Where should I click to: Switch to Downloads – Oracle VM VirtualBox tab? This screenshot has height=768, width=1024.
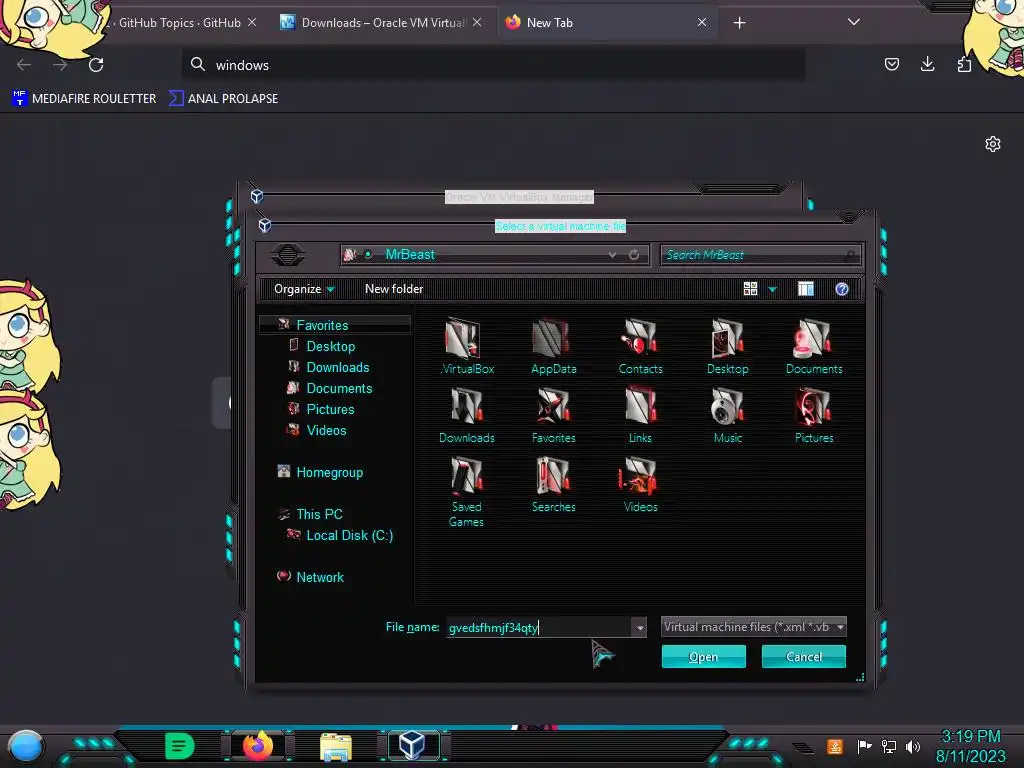381,23
